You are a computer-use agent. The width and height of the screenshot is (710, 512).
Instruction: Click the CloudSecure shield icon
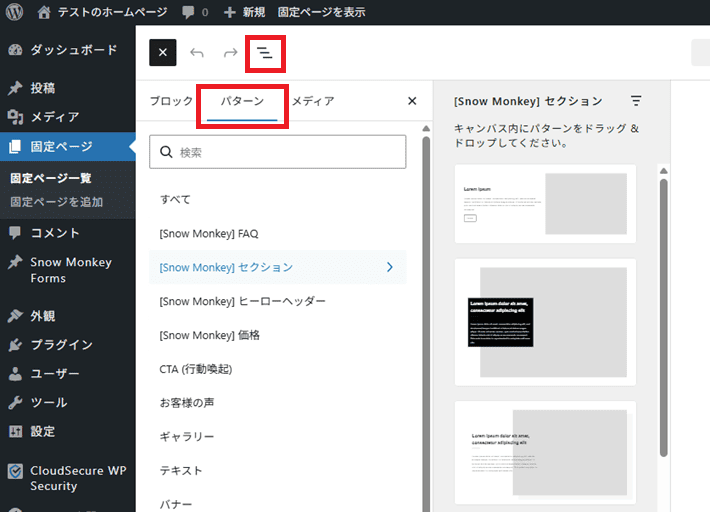pos(15,471)
